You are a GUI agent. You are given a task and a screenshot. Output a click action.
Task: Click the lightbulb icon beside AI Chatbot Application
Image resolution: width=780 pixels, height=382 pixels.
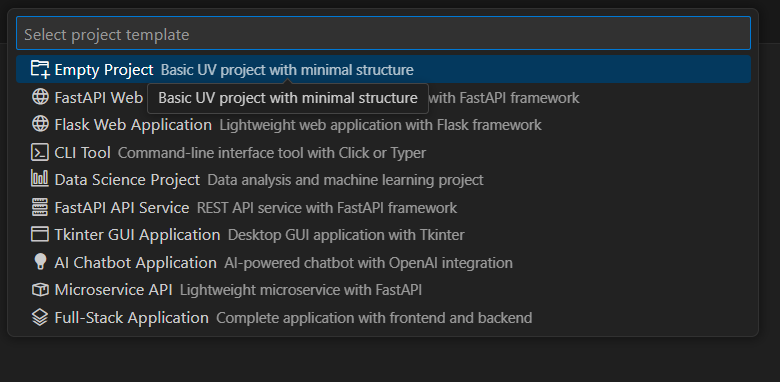(x=40, y=262)
